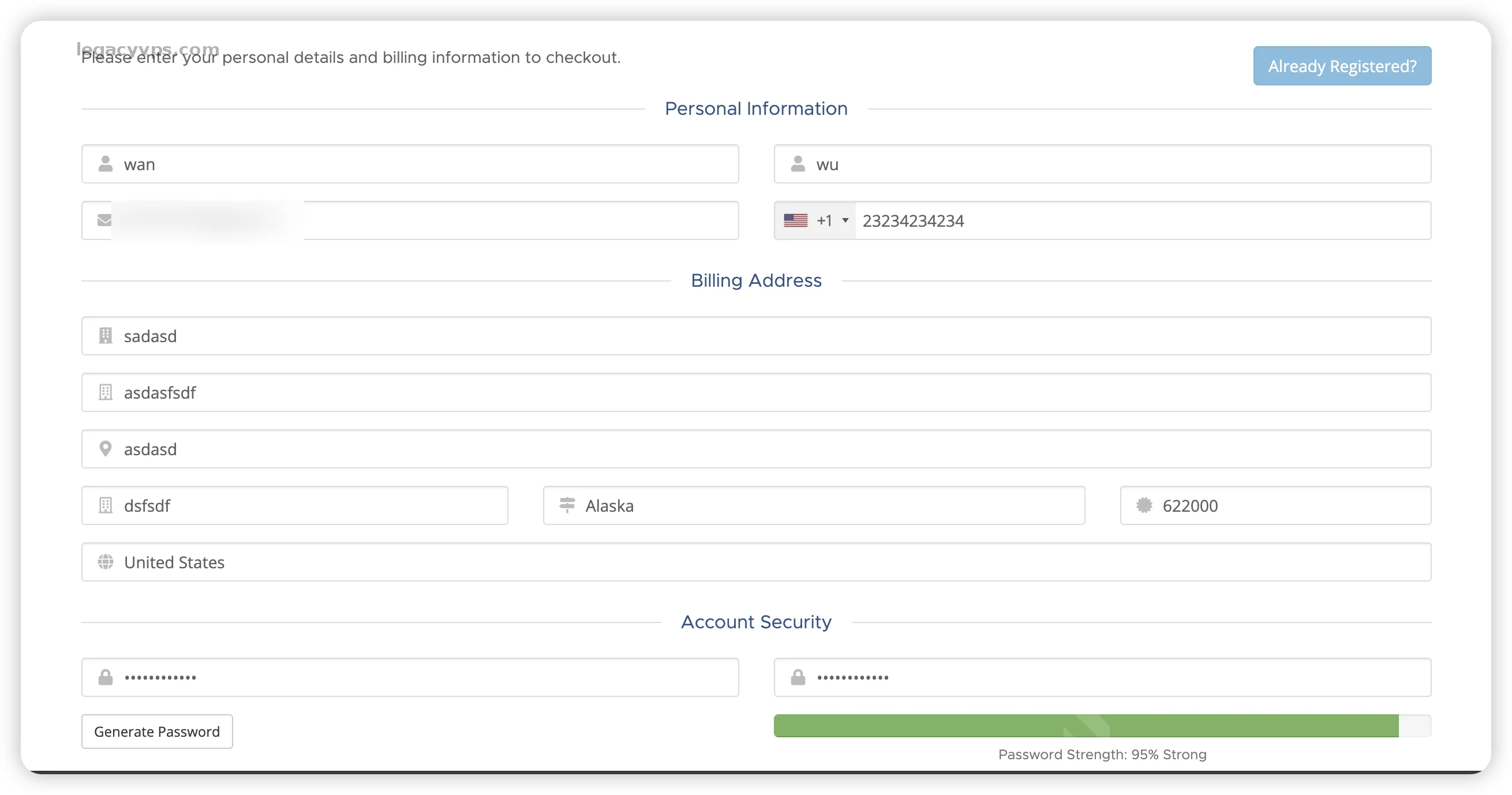Click the envelope icon in email field
Image resolution: width=1512 pixels, height=795 pixels.
point(104,220)
